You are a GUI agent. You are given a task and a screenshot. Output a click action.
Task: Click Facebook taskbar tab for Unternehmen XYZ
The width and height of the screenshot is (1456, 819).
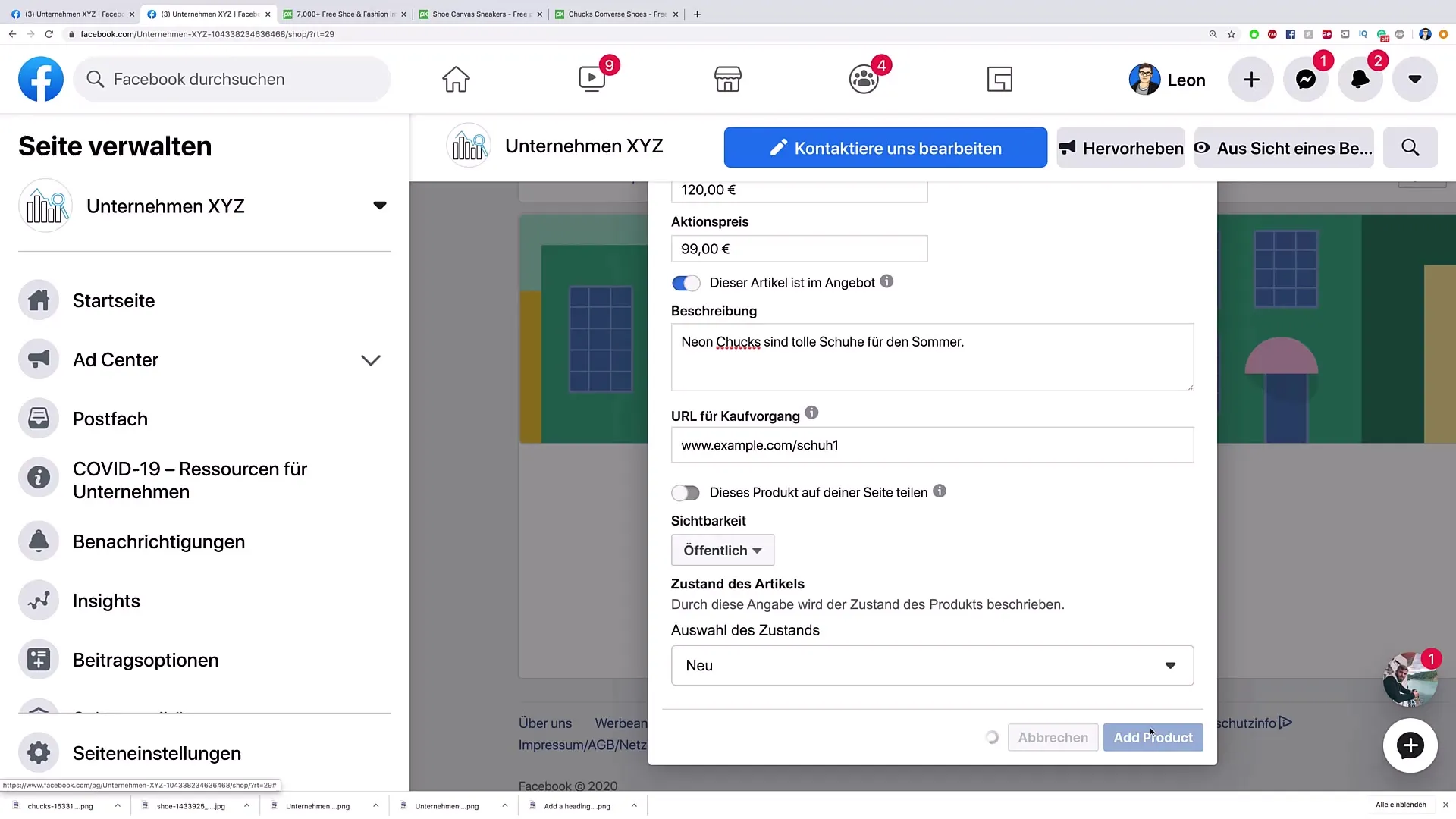point(205,14)
